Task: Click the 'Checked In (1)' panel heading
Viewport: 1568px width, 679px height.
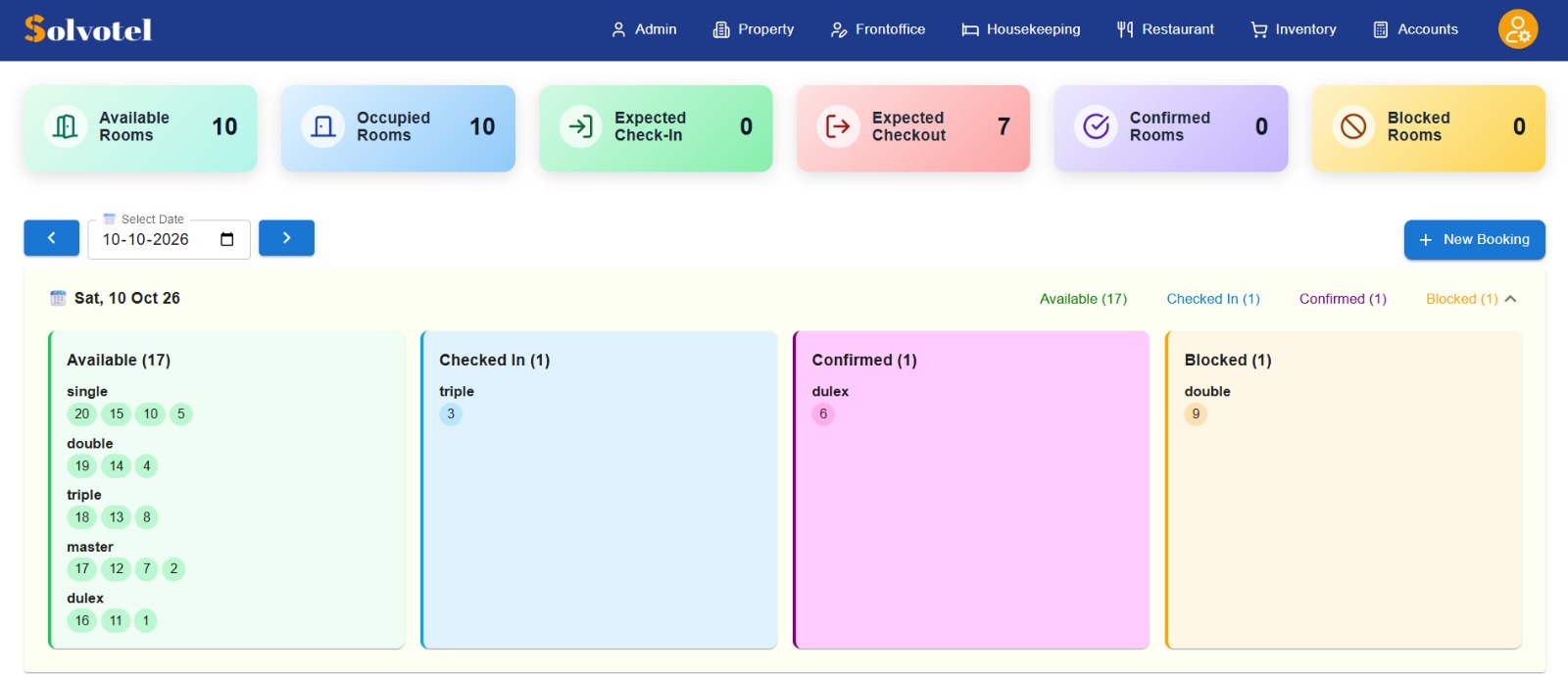Action: 495,361
